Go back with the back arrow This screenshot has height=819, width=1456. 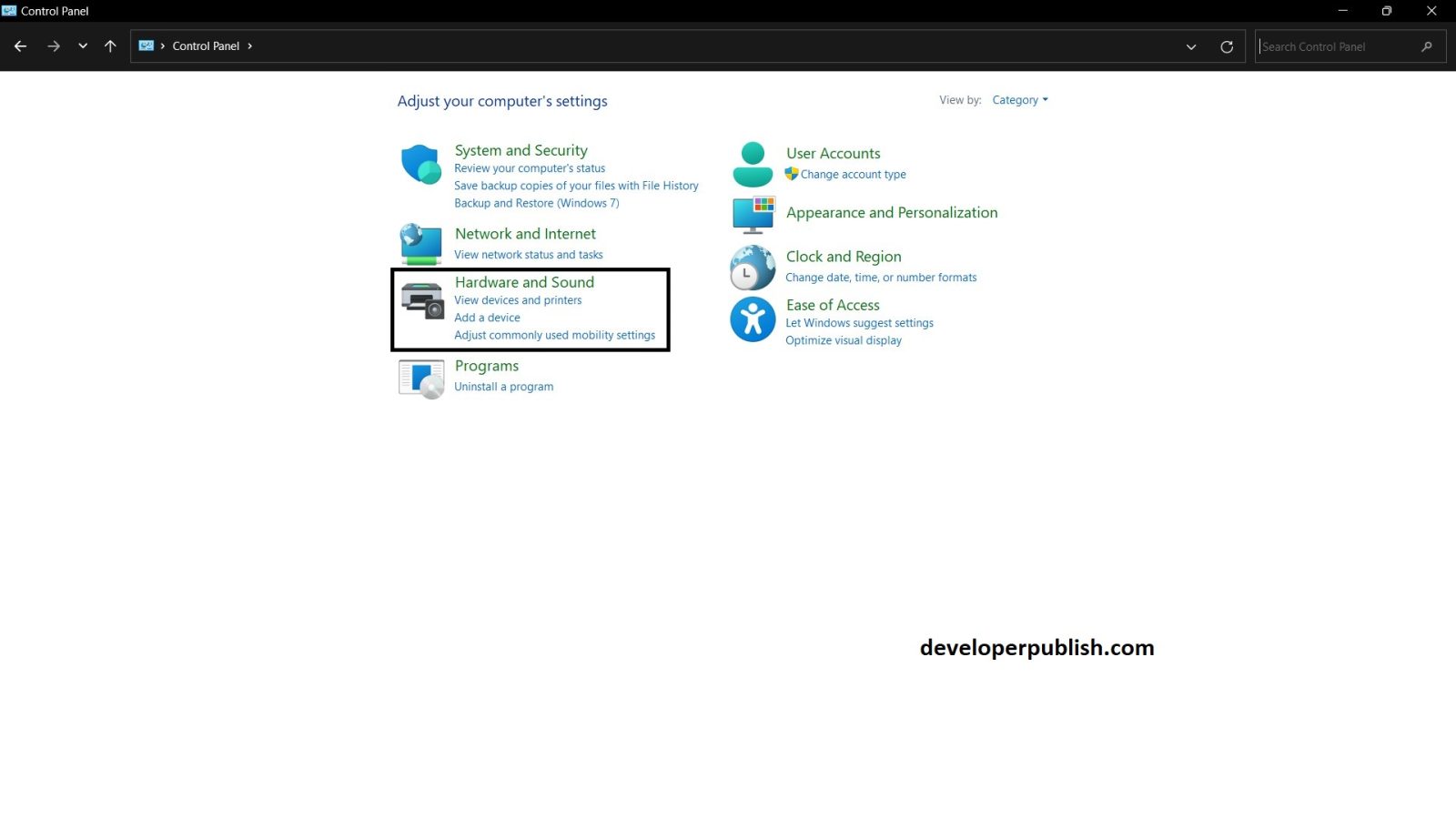(20, 46)
